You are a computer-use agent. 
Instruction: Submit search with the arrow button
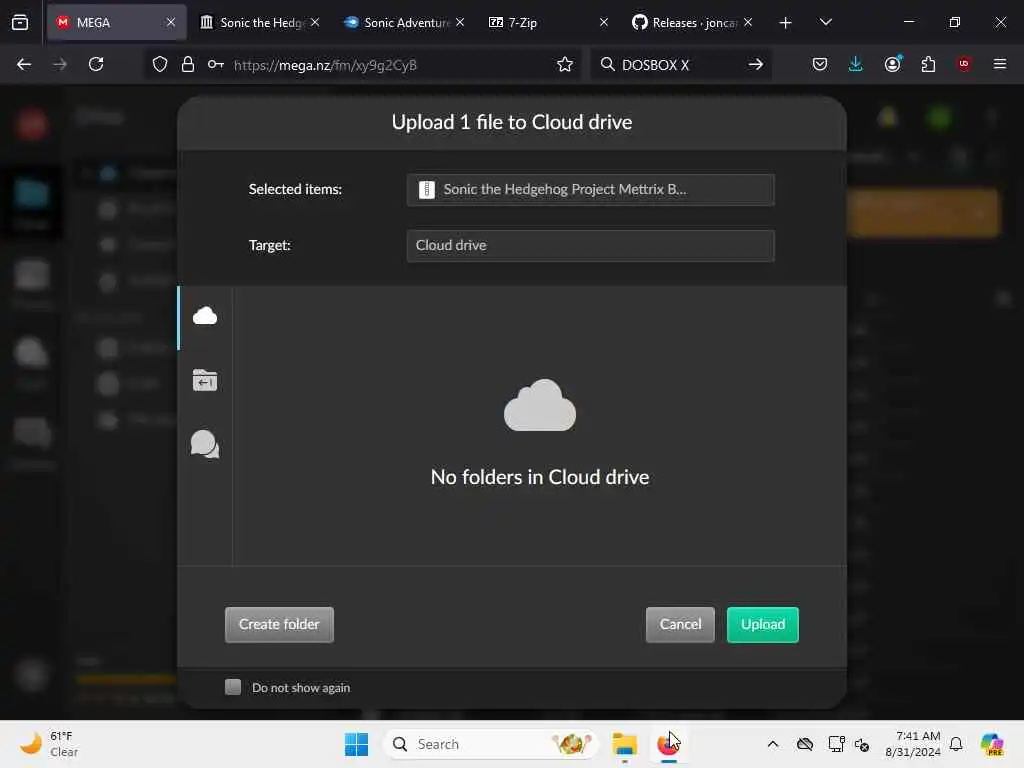click(756, 64)
